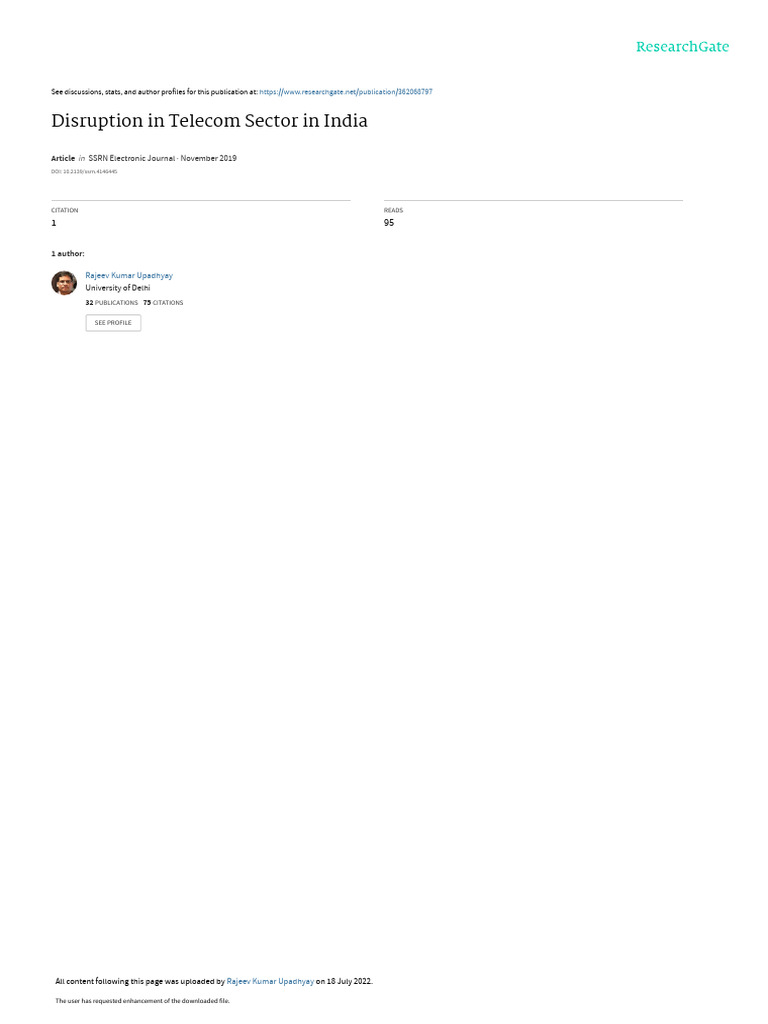The width and height of the screenshot is (768, 1024).
Task: Select the 32 PUBLICATIONS stat
Action: click(112, 303)
